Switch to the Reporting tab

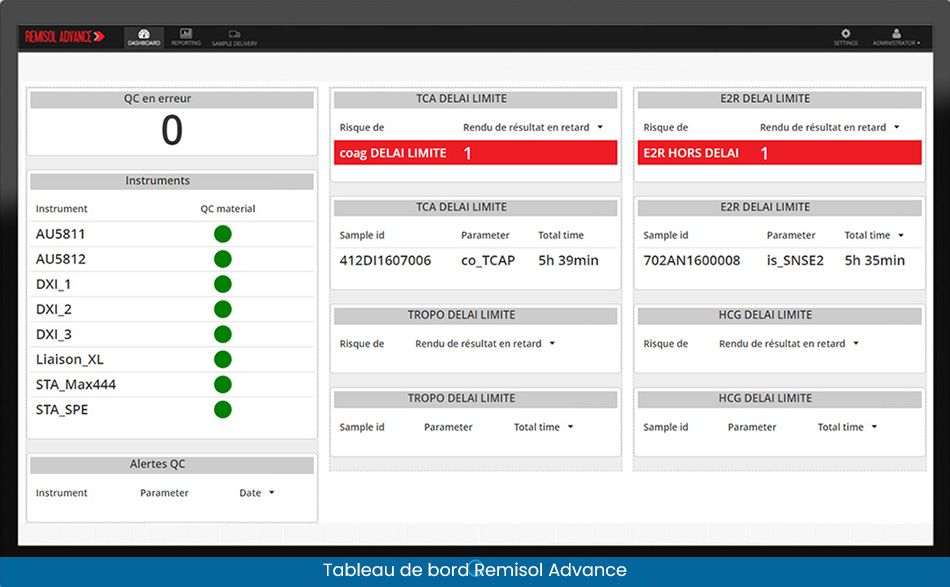coord(185,37)
